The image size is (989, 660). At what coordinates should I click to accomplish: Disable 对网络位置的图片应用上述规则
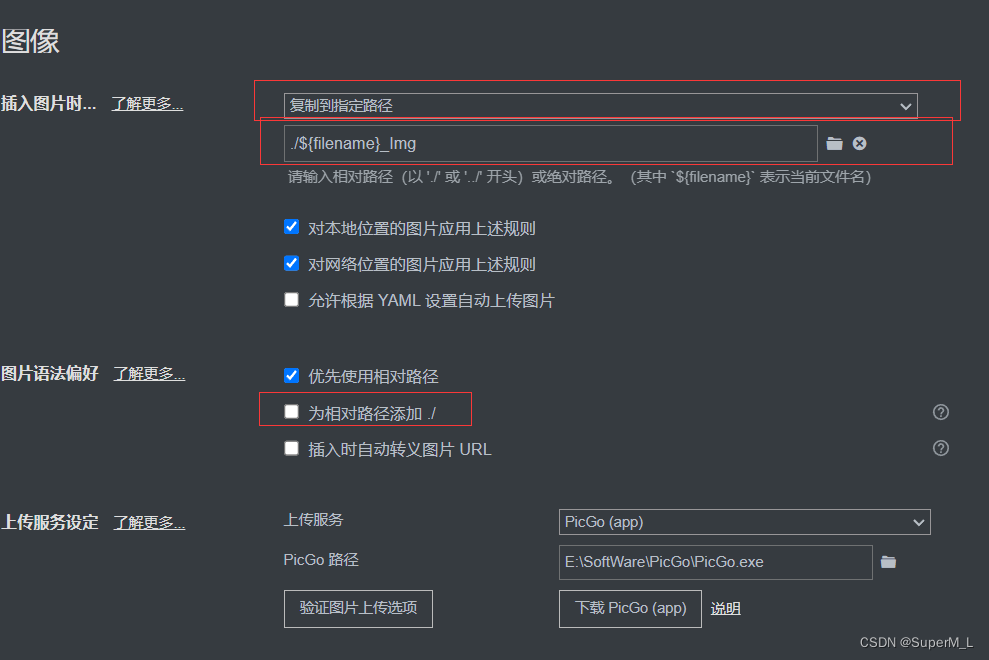pos(291,264)
